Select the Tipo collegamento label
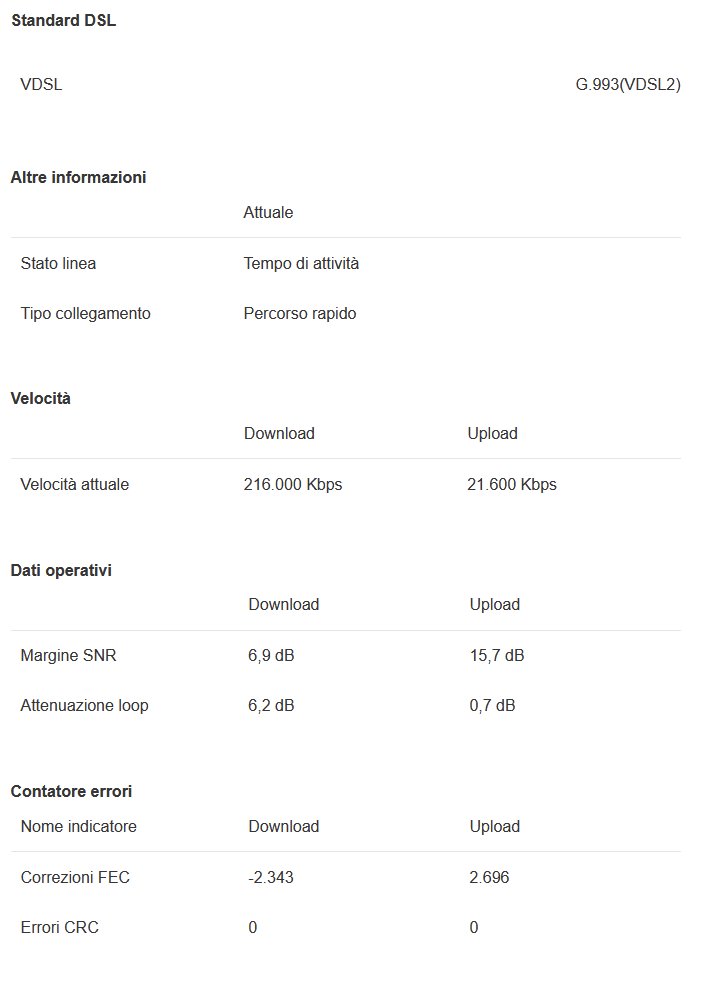The height and width of the screenshot is (996, 701). [85, 313]
